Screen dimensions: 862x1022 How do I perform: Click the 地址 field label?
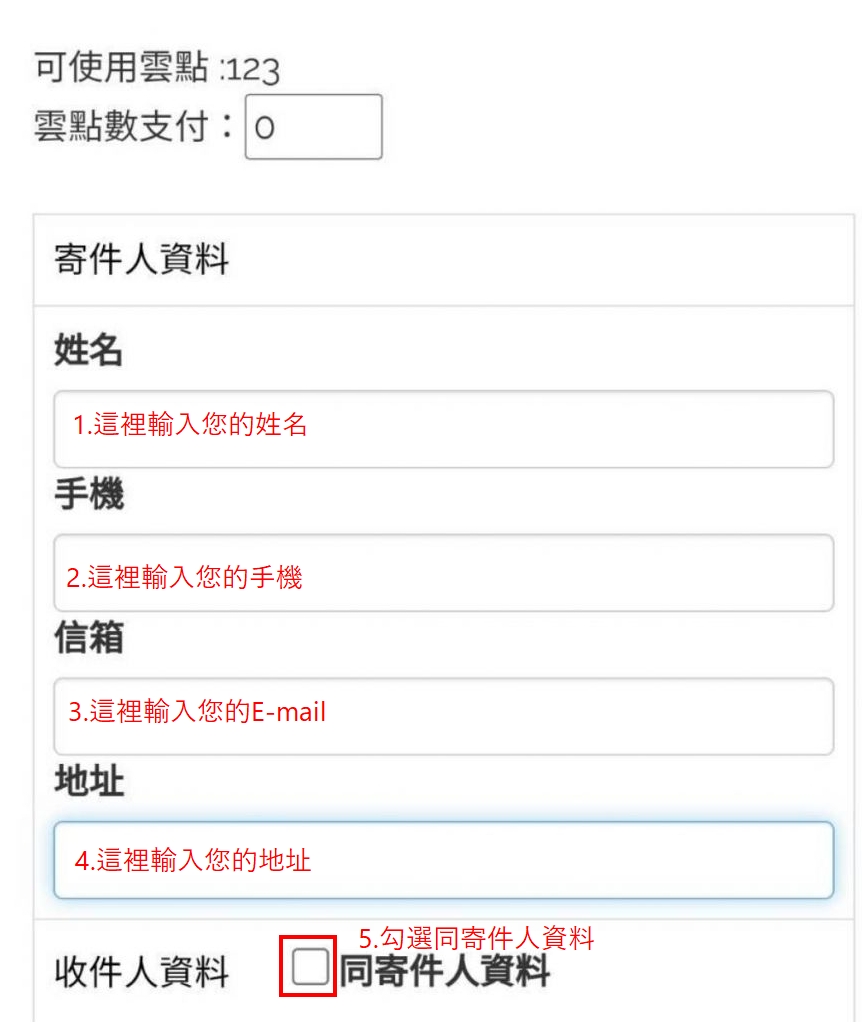click(88, 782)
